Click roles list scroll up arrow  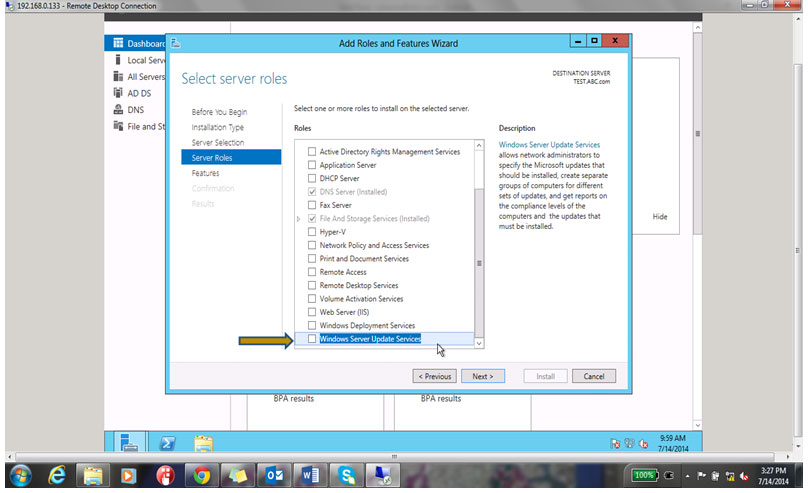point(479,146)
